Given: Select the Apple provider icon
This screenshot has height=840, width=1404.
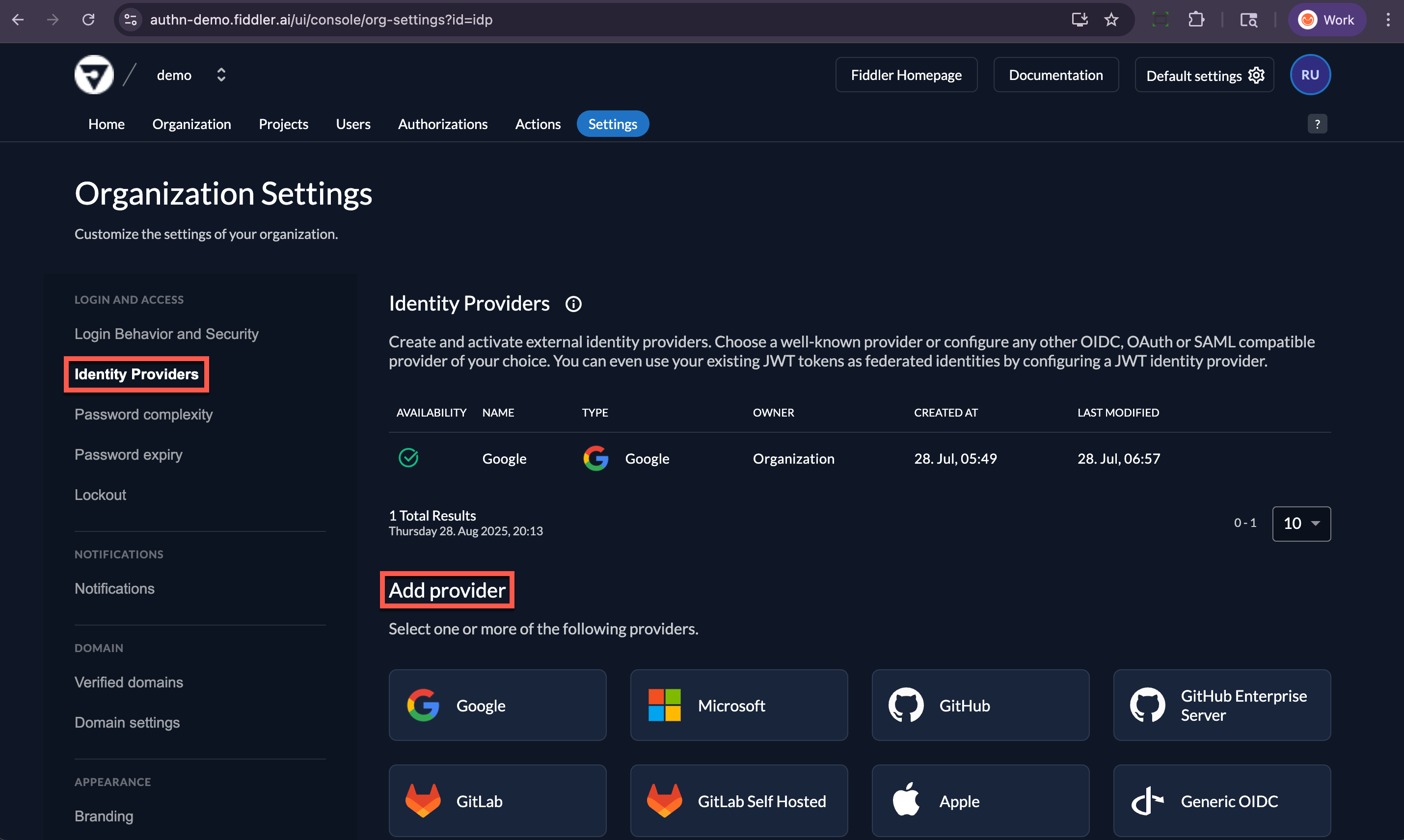Looking at the screenshot, I should [906, 800].
